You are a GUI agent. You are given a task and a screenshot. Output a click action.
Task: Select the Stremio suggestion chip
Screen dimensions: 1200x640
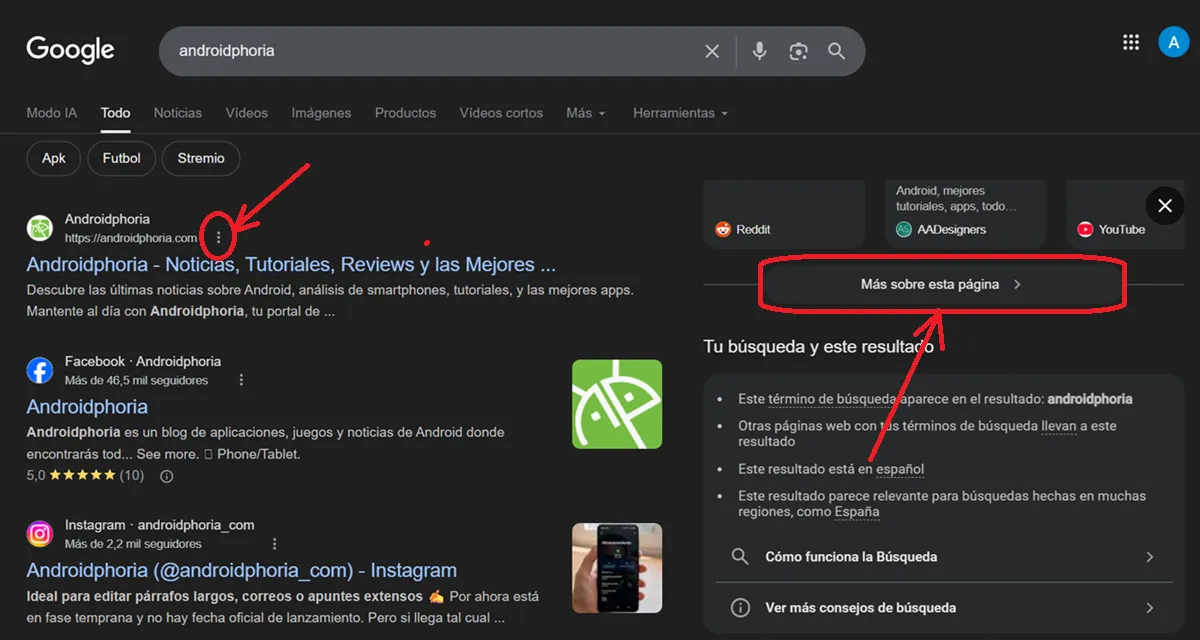pyautogui.click(x=201, y=158)
